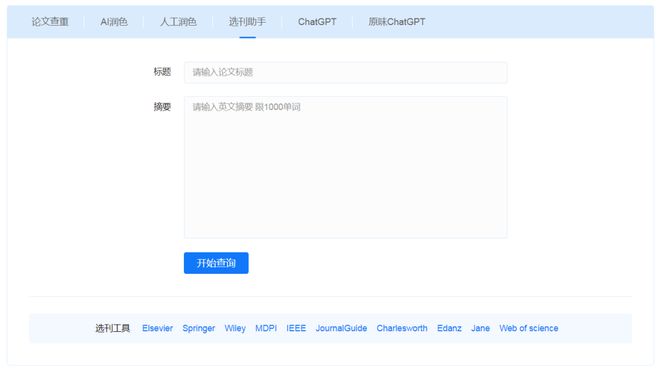Click inside the English abstract textarea
Screen dimensions: 660x371
point(346,167)
